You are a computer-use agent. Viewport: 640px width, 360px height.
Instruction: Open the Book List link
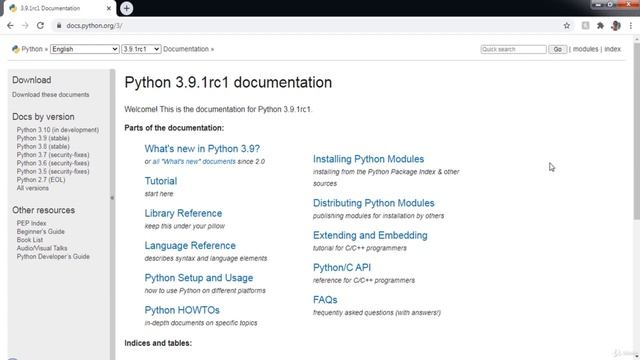click(30, 240)
